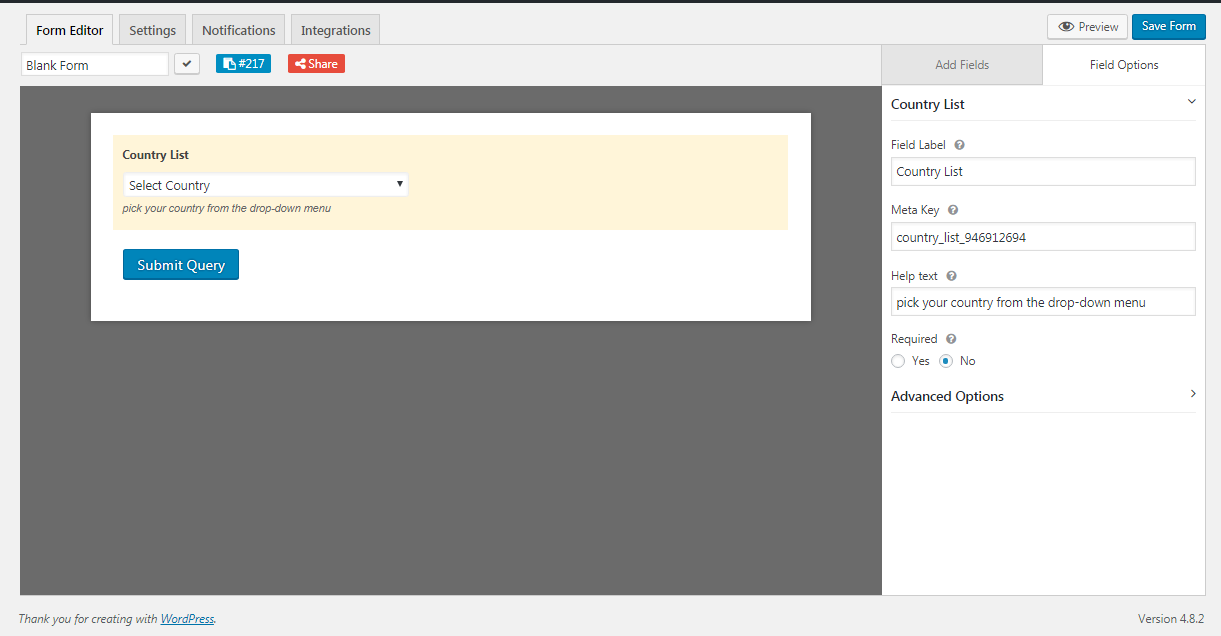Viewport: 1221px width, 636px height.
Task: Set Required to Yes
Action: (898, 361)
